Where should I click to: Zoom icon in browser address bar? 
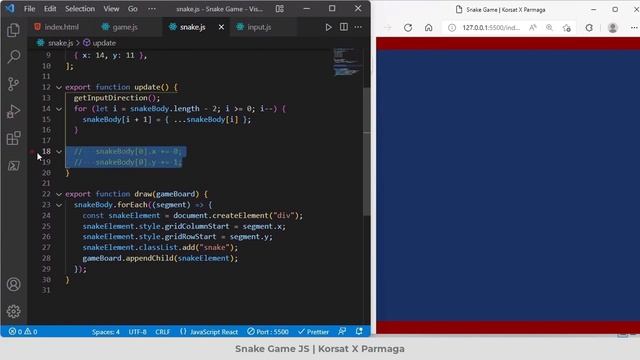tap(549, 28)
